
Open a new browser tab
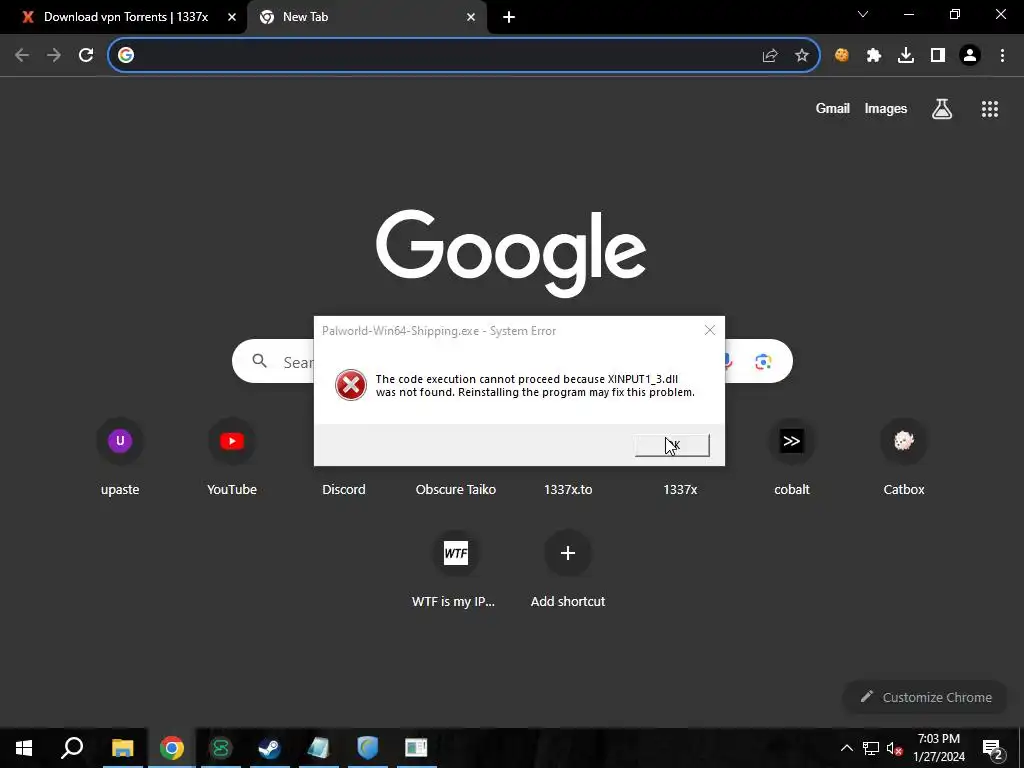[509, 17]
